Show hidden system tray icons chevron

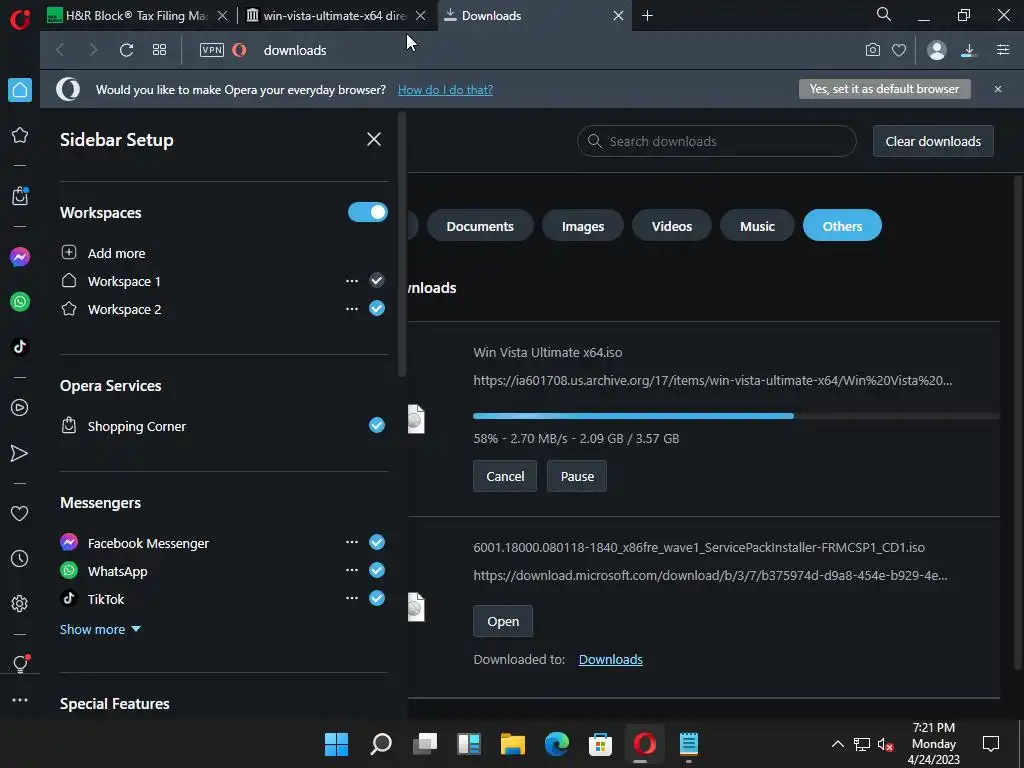point(837,744)
